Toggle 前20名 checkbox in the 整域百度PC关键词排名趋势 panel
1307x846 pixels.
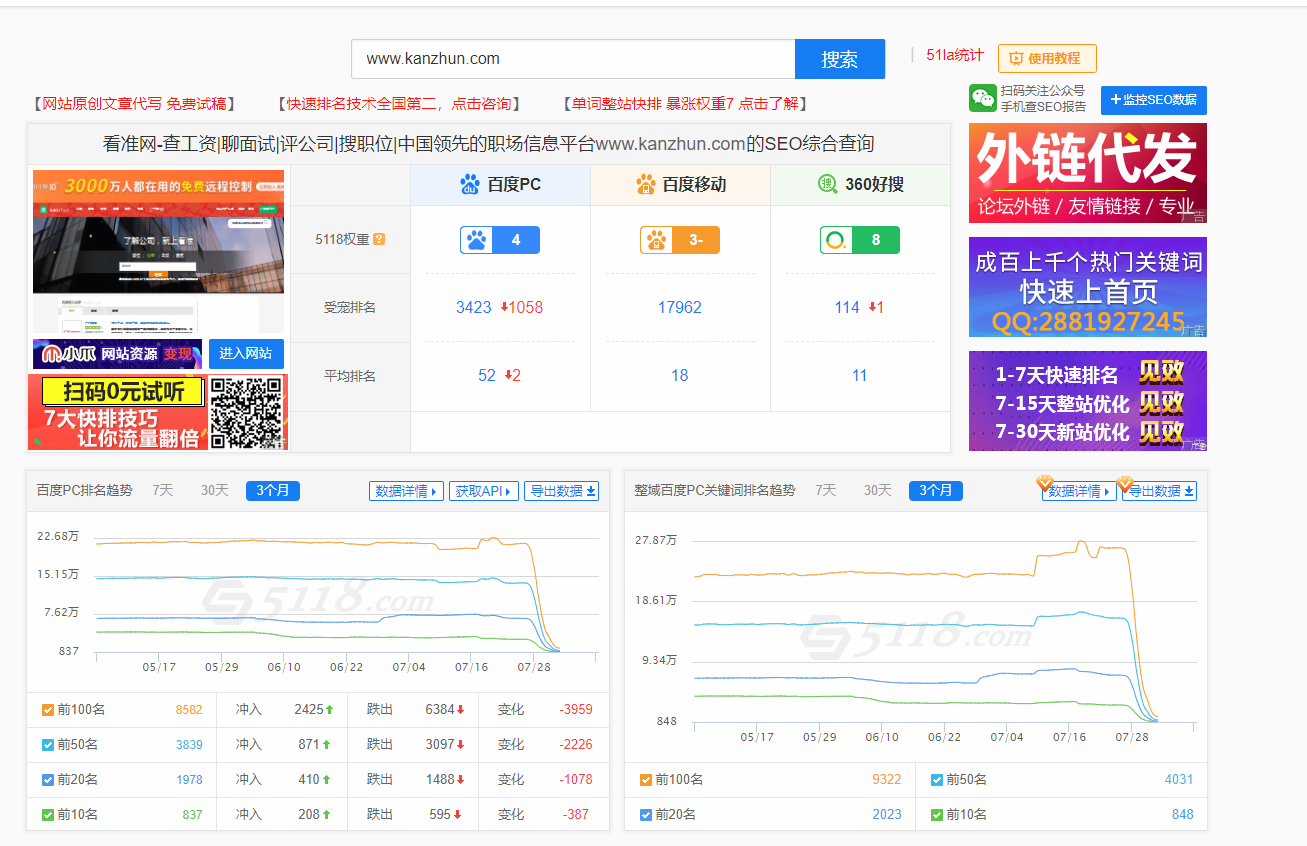coord(646,815)
